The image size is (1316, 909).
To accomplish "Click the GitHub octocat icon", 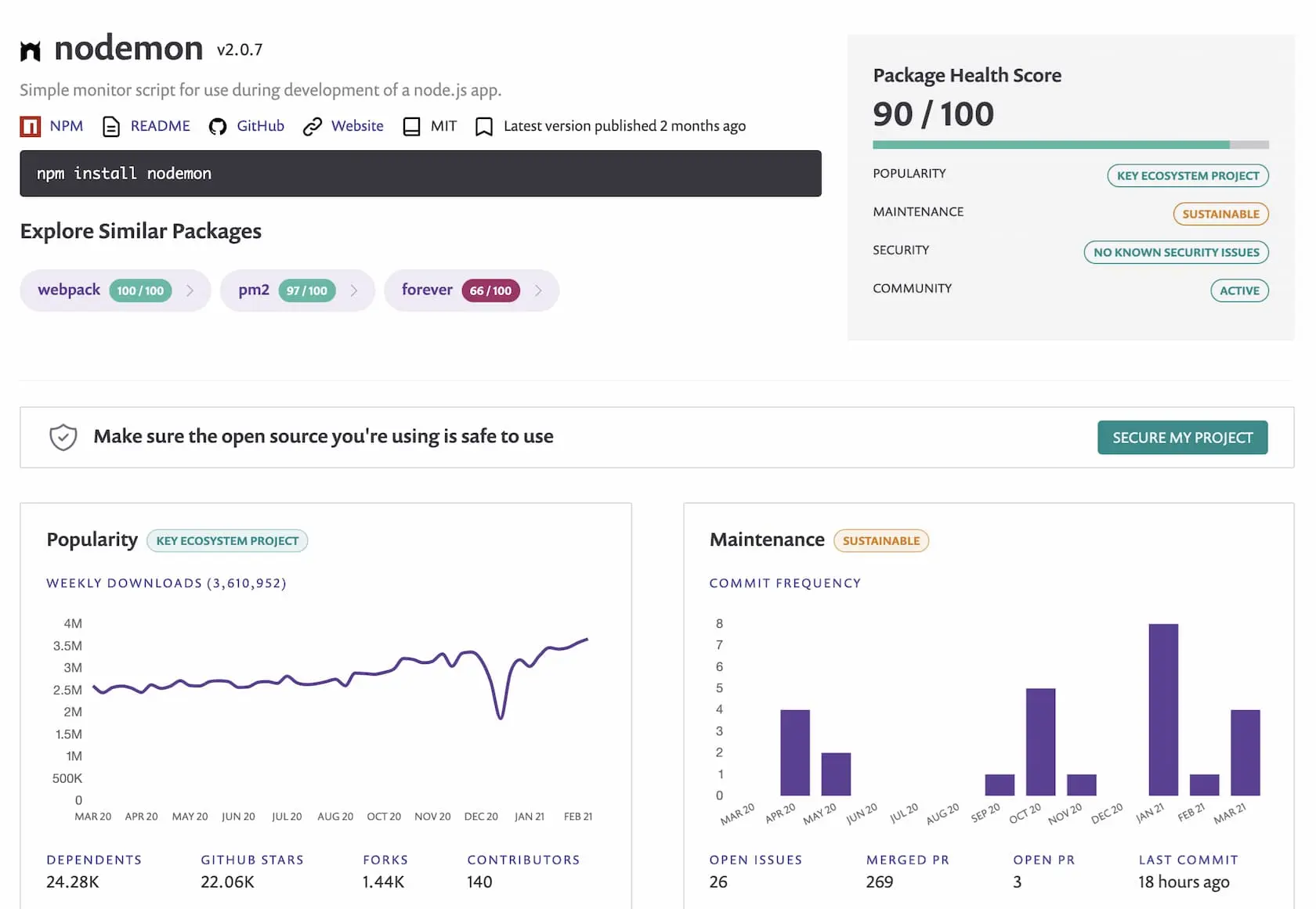I will tap(218, 126).
